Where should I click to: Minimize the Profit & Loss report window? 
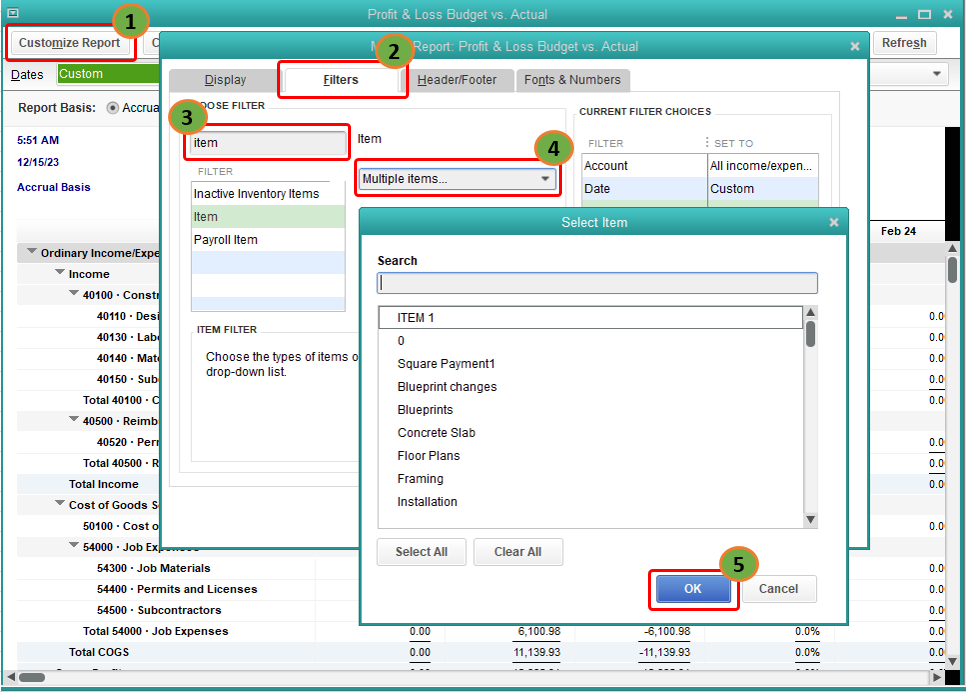click(x=901, y=15)
